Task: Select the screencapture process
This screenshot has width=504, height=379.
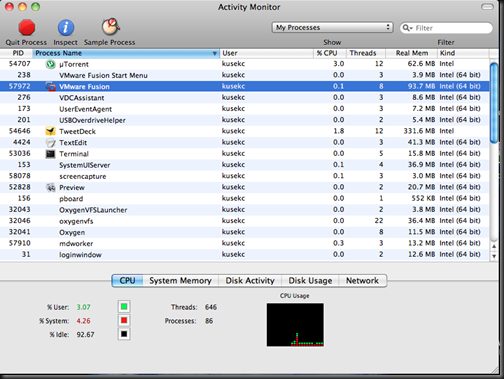Action: point(245,176)
